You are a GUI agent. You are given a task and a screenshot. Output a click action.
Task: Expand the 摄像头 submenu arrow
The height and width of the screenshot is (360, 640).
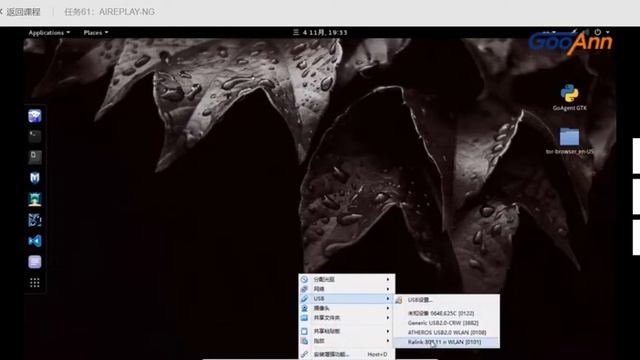click(388, 308)
